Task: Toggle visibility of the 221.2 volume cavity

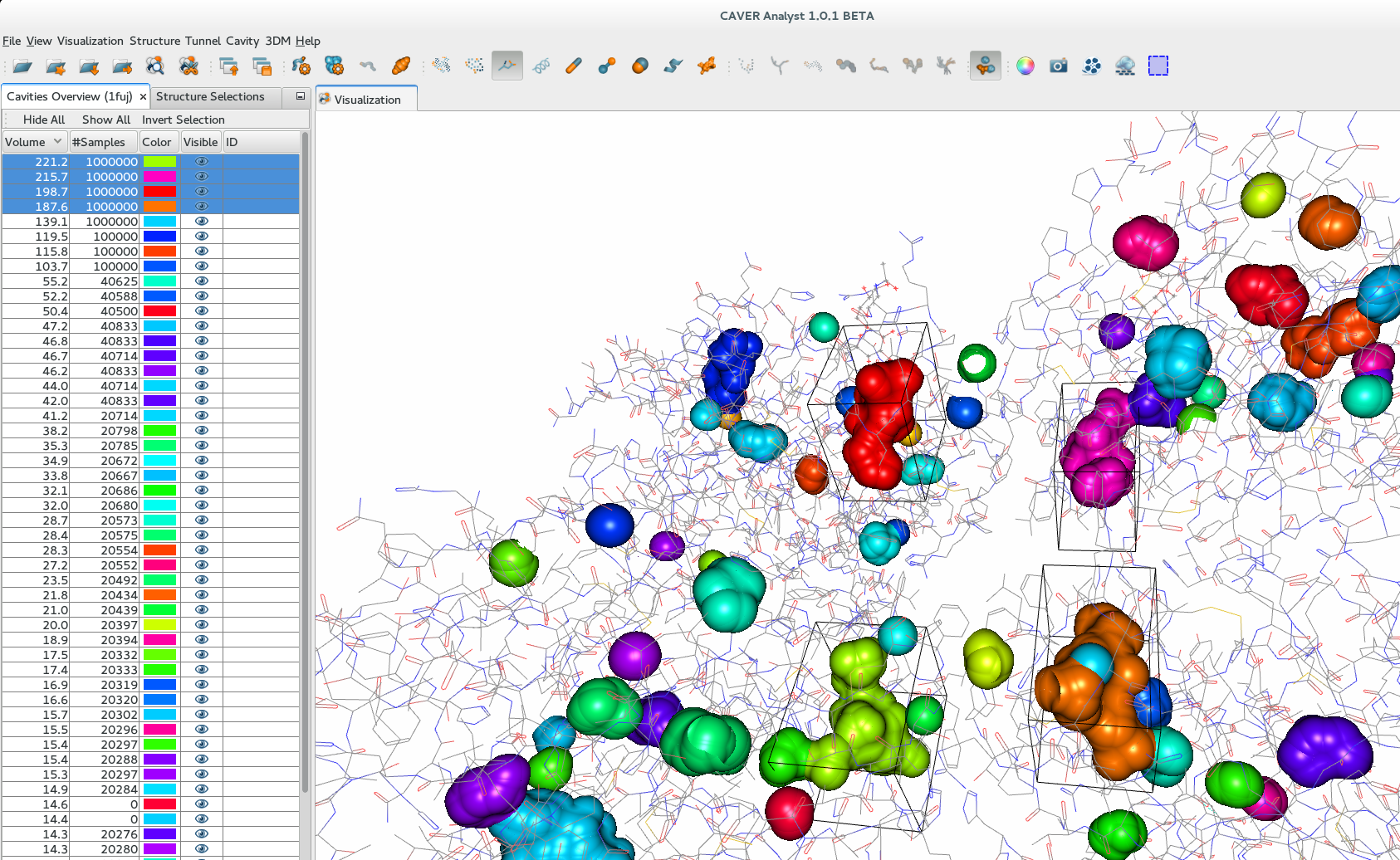Action: pyautogui.click(x=201, y=162)
